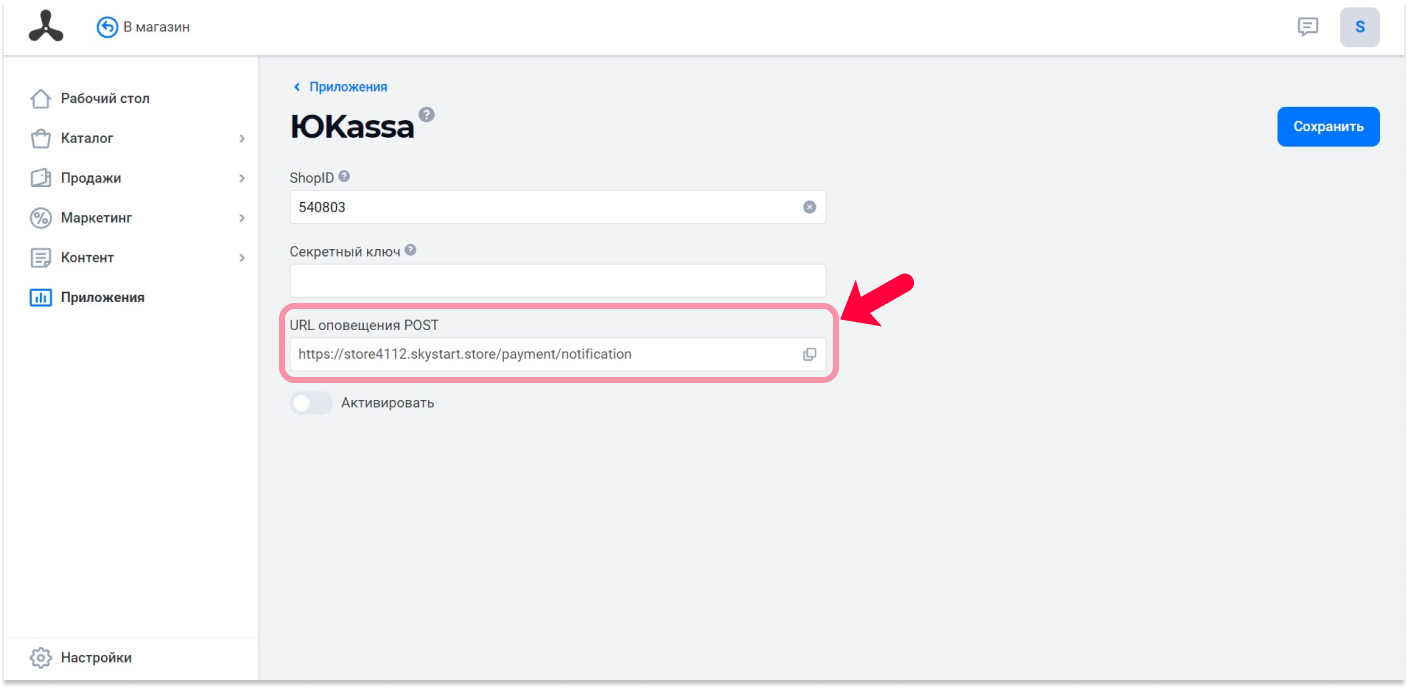Click the ЮKassa page heading
1408x688 pixels.
[352, 127]
